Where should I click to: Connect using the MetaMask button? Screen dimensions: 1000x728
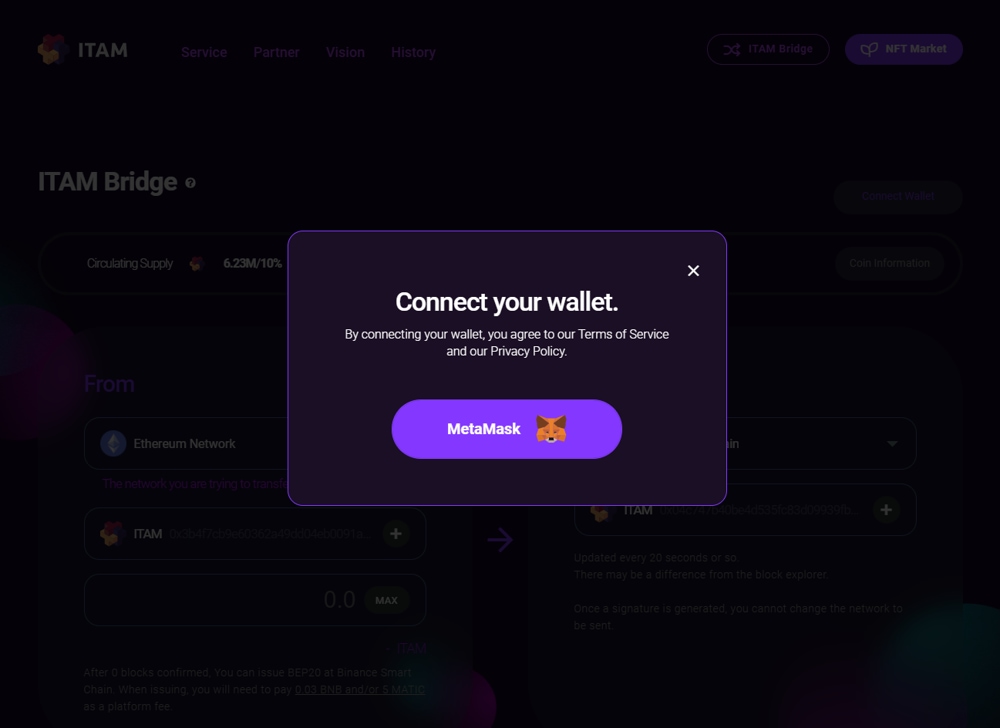(506, 429)
